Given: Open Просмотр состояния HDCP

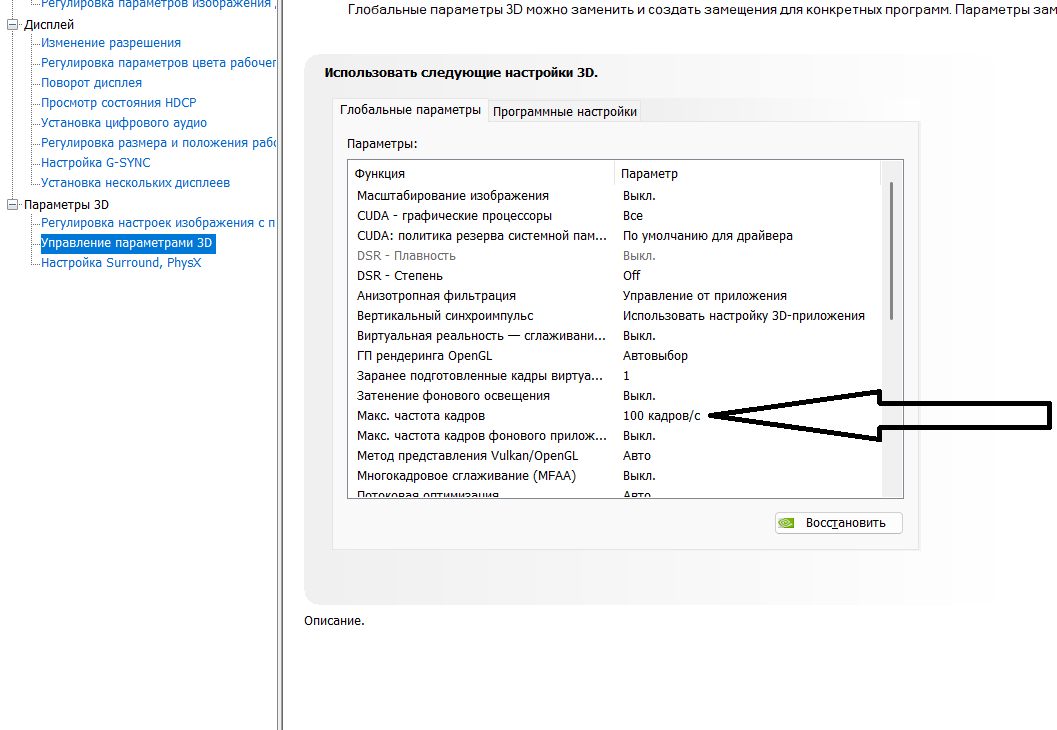Looking at the screenshot, I should click(x=119, y=102).
